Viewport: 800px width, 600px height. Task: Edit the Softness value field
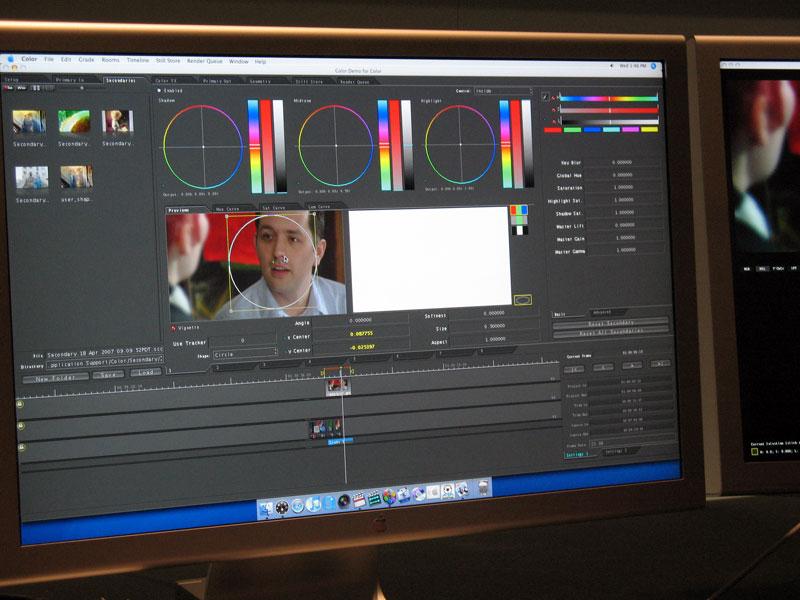tap(494, 313)
